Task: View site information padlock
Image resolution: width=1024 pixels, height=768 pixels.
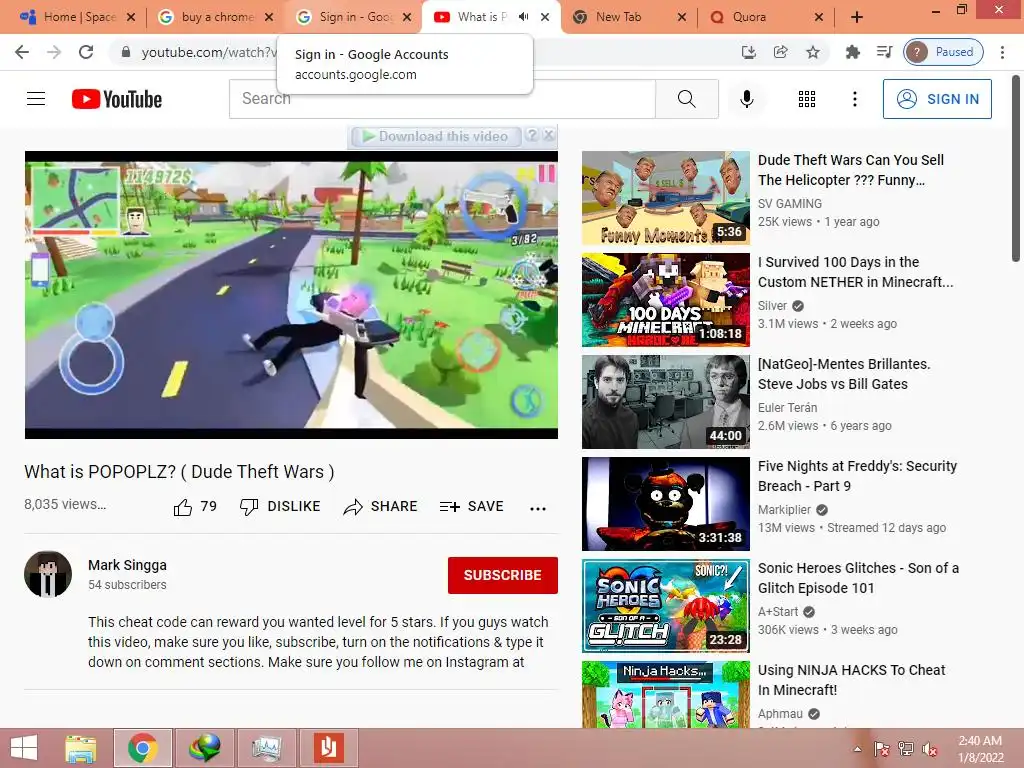Action: tap(126, 52)
